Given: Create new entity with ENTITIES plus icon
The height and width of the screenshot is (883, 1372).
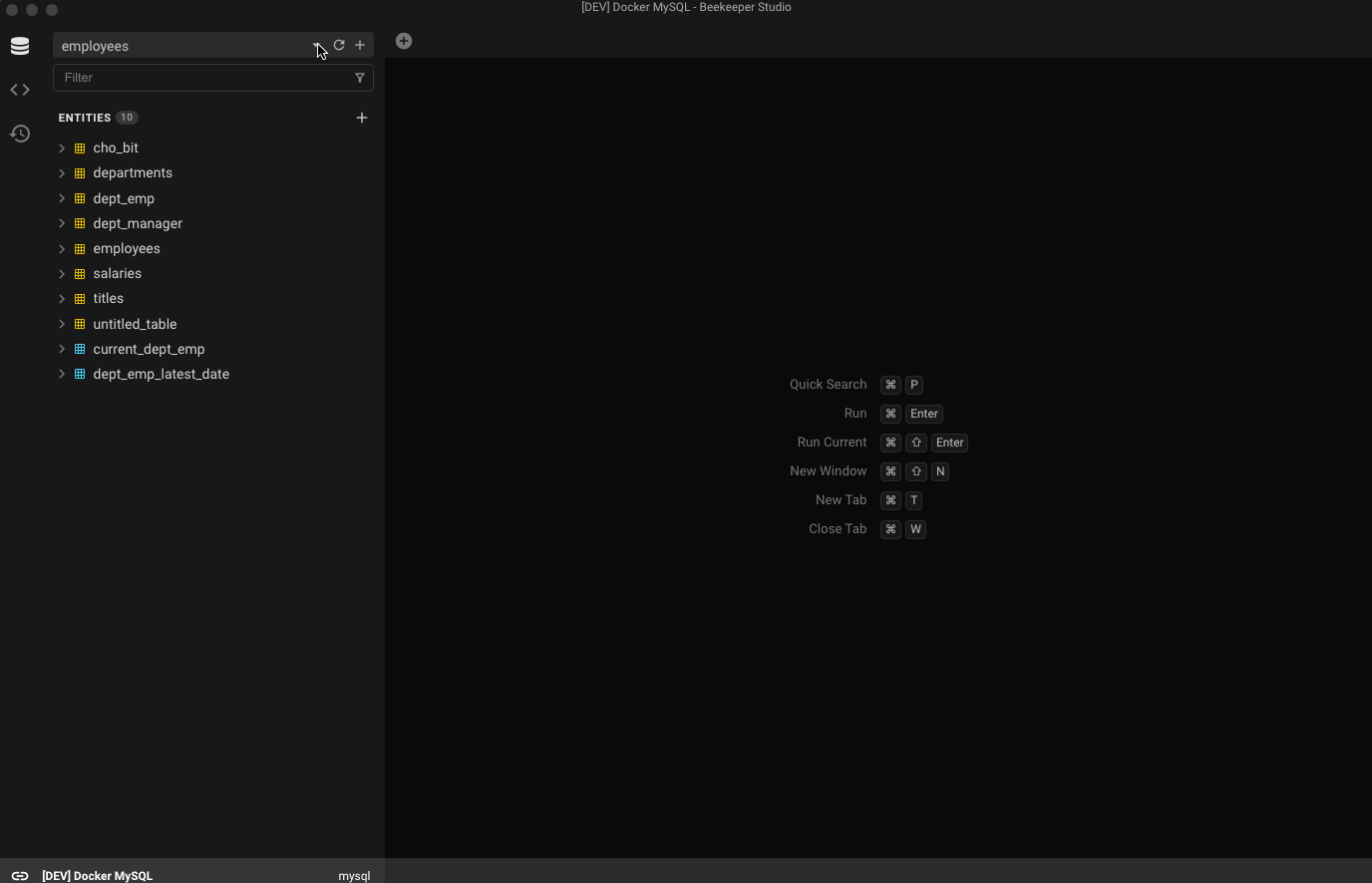Looking at the screenshot, I should 362,118.
